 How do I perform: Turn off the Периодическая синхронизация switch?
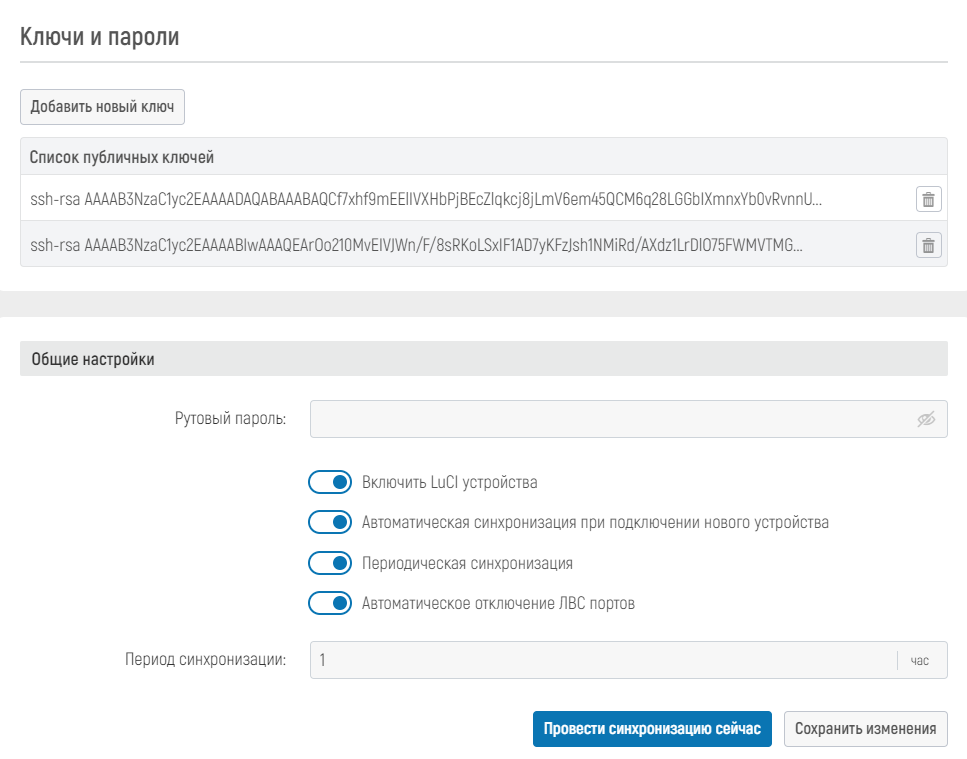point(331,563)
